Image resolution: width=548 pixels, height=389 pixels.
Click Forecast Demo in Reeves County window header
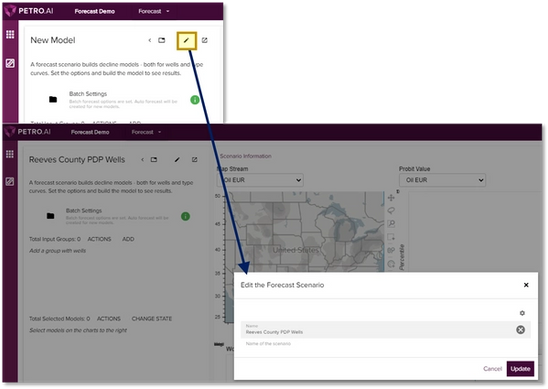point(90,132)
